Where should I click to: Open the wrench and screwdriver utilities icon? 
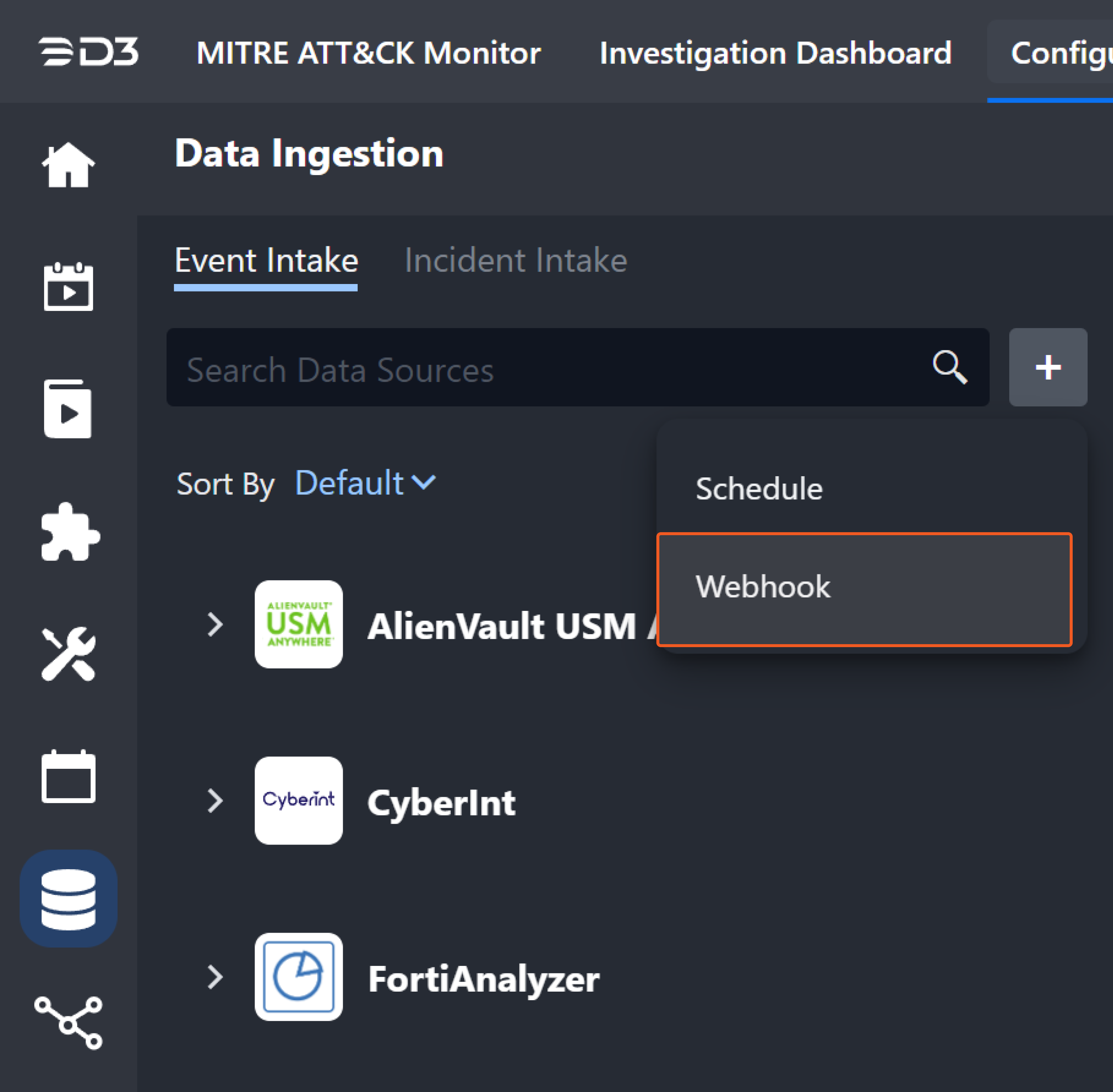click(68, 654)
